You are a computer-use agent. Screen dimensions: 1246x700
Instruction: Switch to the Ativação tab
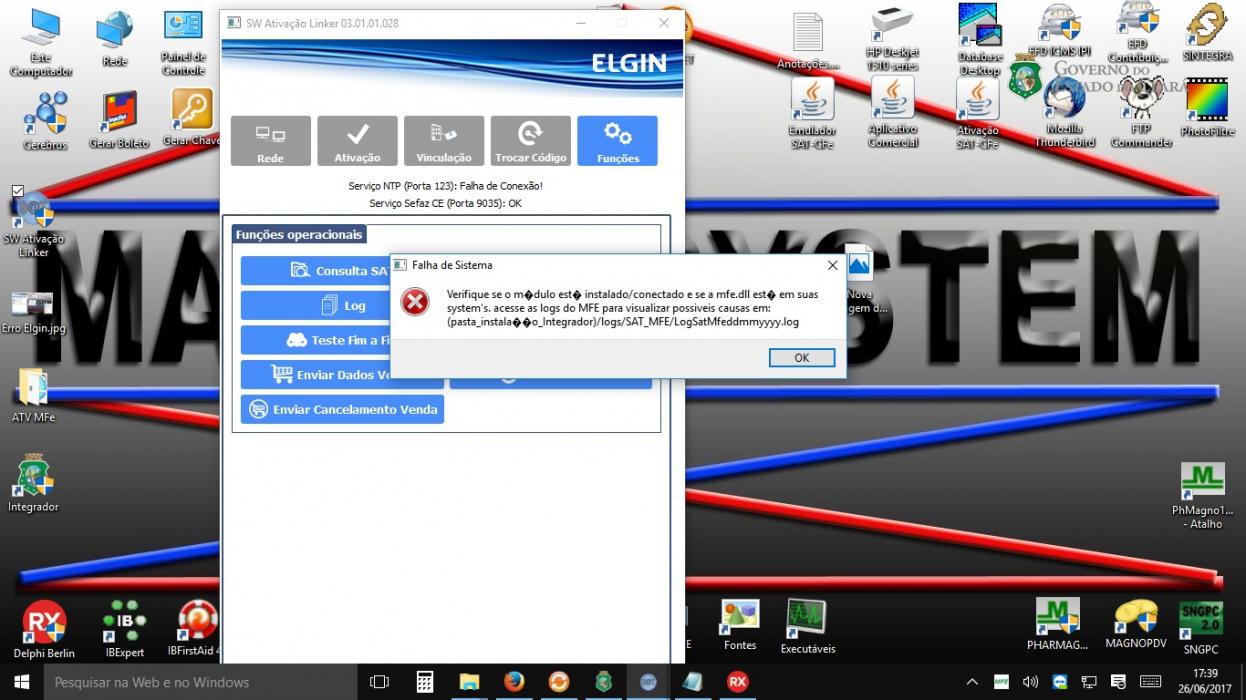click(x=357, y=141)
